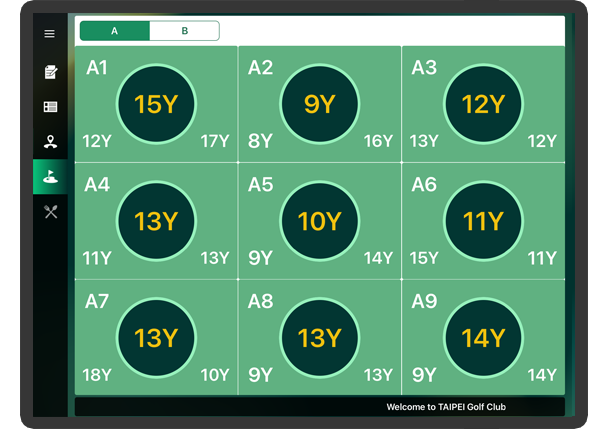Screen dimensions: 605x429
Task: Open the hamburger menu
Action: [x=50, y=34]
